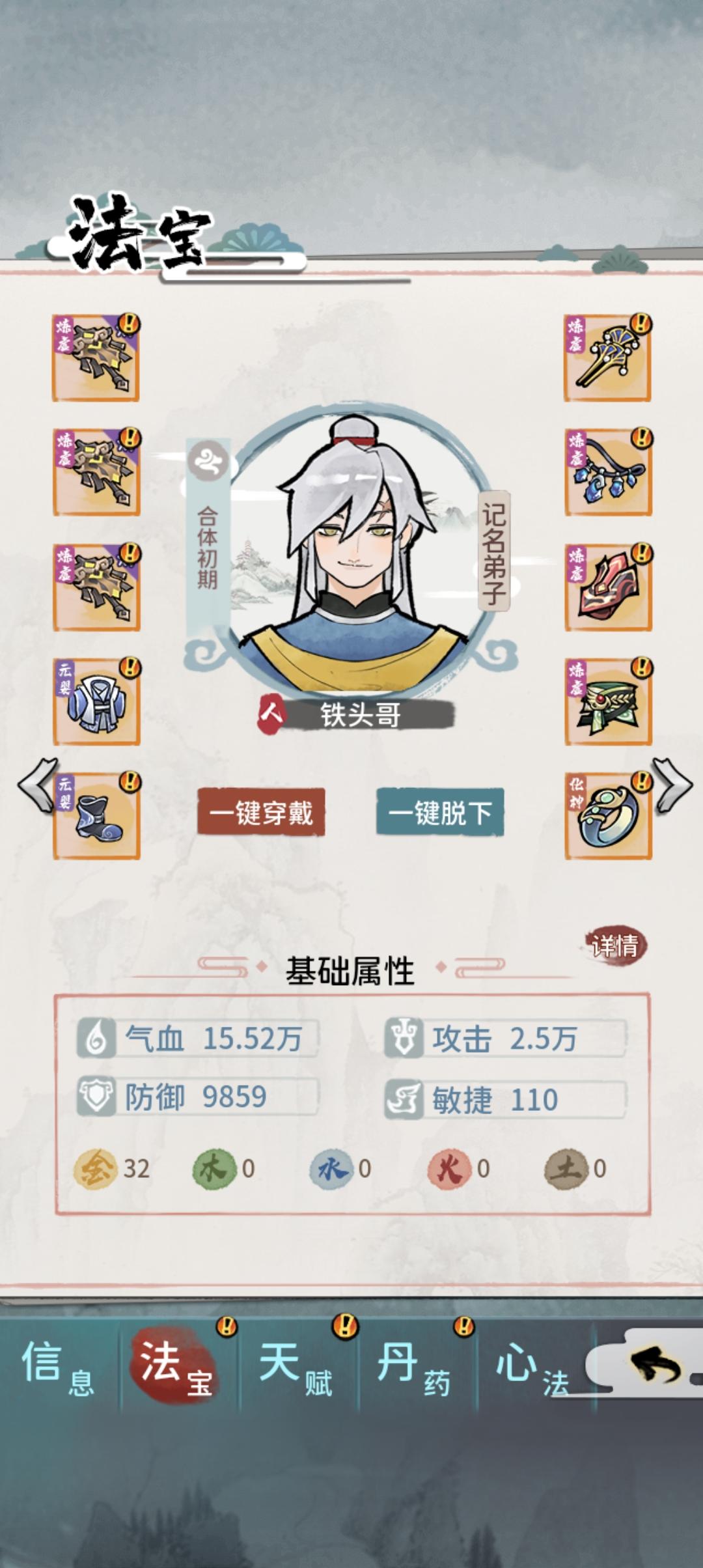Show the next character with right arrow
This screenshot has height=1568, width=703.
(673, 785)
